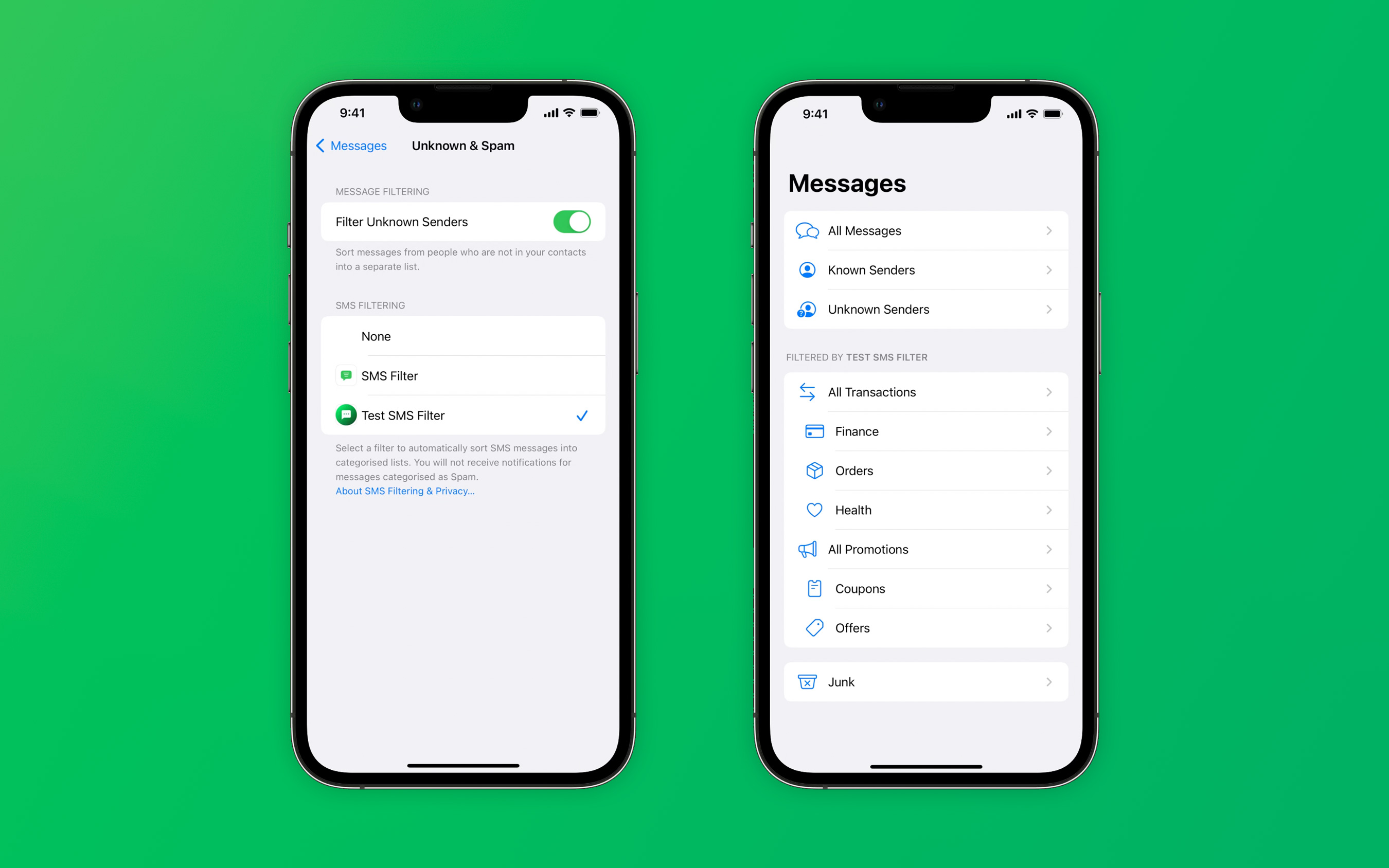The image size is (1389, 868).
Task: Tap the All Messages icon
Action: [808, 230]
